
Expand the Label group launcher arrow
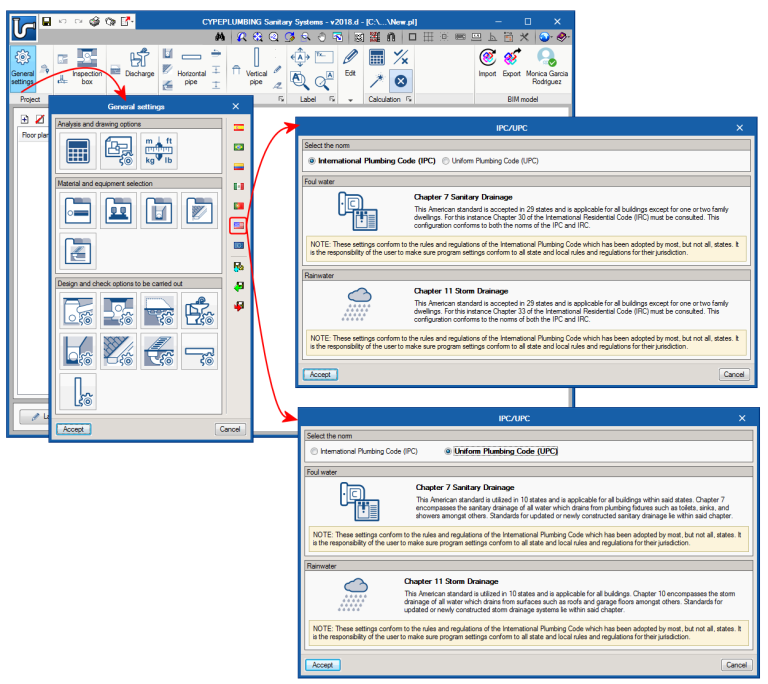point(332,99)
